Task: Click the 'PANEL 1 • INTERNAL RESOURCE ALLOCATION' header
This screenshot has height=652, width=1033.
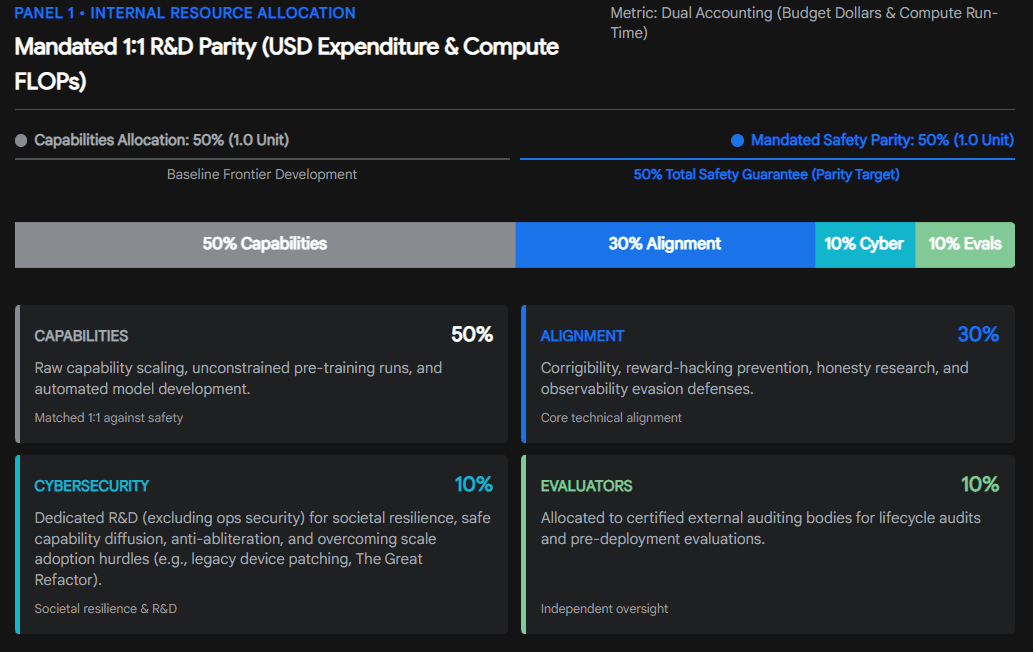Action: [185, 13]
